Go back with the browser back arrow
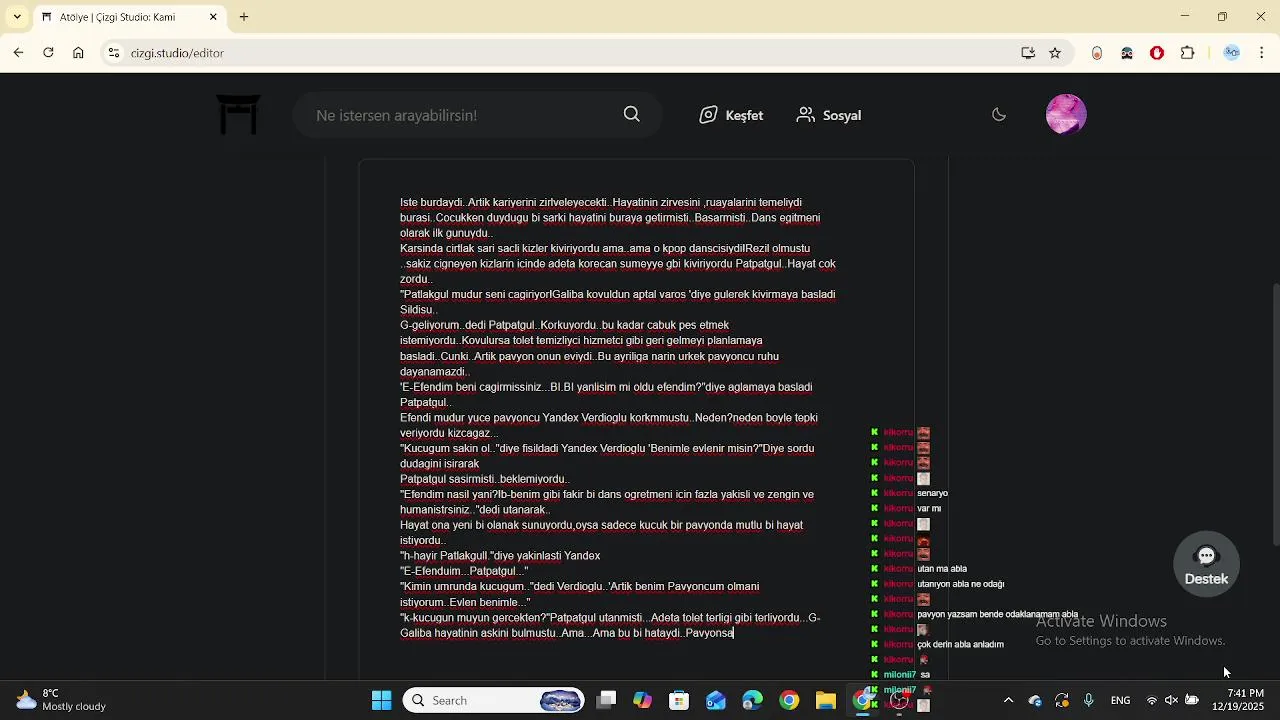1280x720 pixels. click(18, 53)
